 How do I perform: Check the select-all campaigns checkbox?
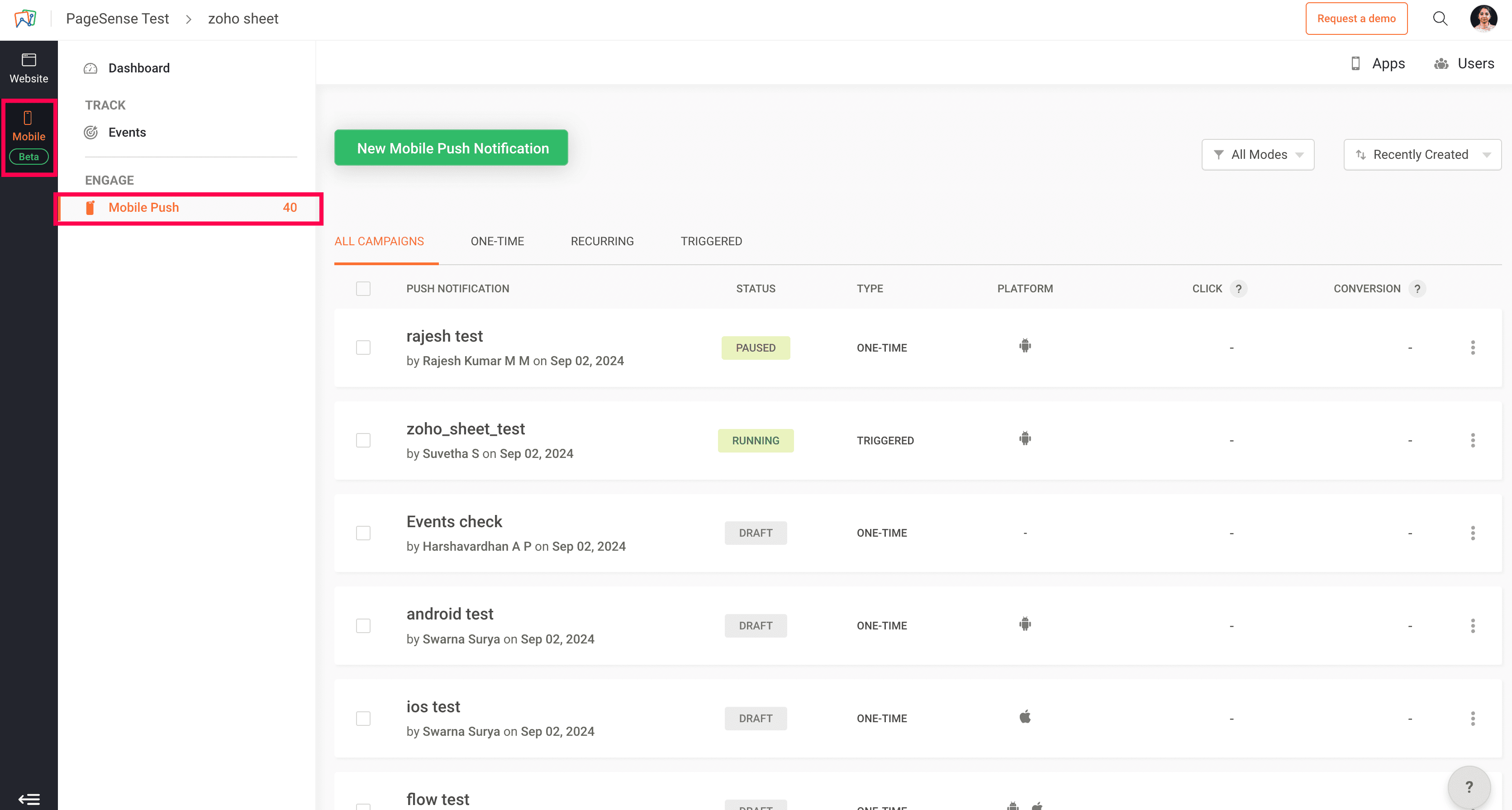click(x=363, y=289)
